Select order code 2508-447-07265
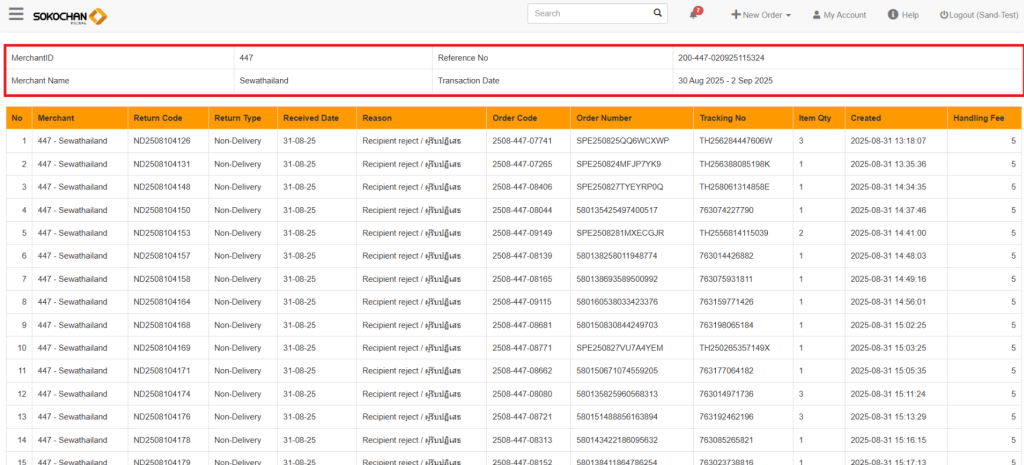1024x465 pixels. pyautogui.click(x=522, y=164)
